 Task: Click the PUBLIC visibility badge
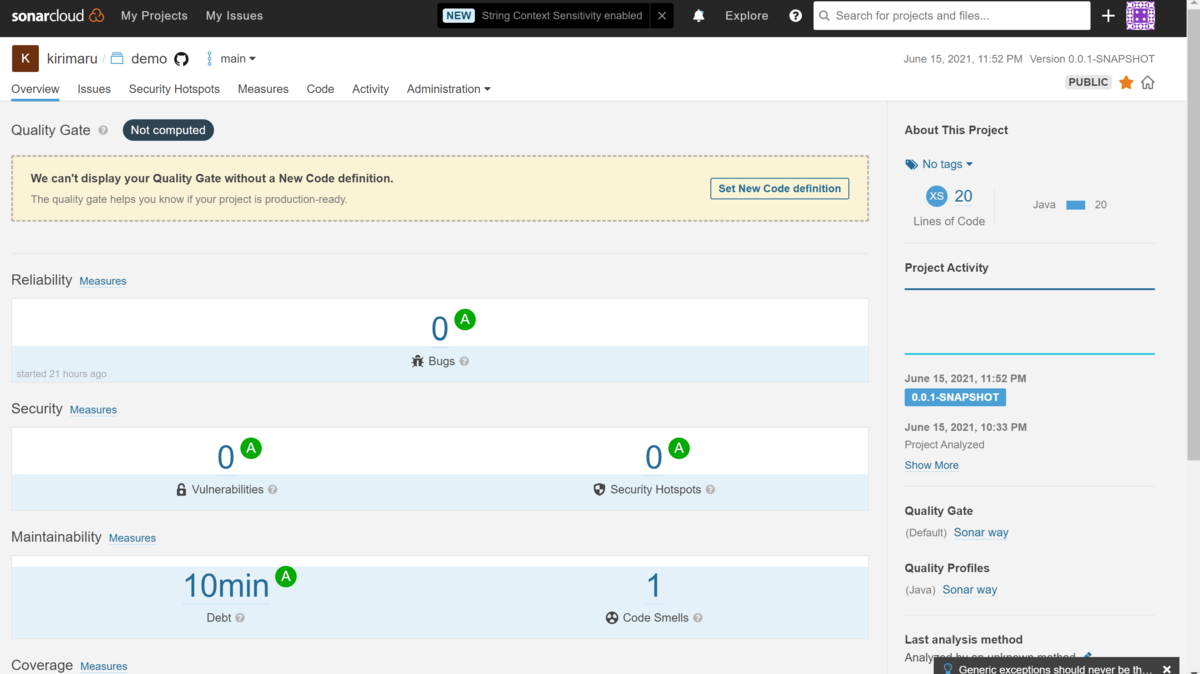[1088, 82]
